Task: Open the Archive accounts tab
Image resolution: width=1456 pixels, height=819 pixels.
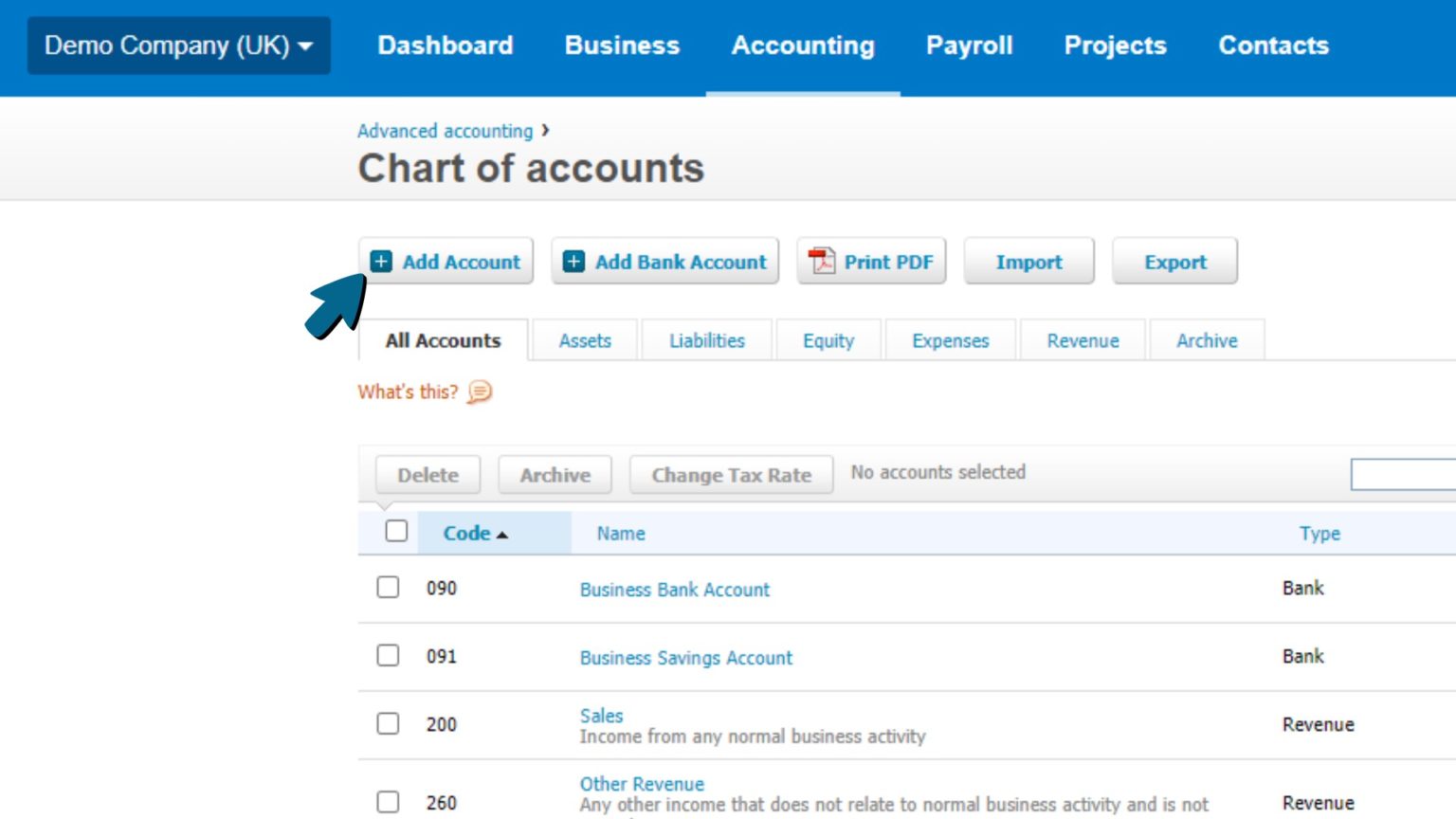Action: [x=1206, y=340]
